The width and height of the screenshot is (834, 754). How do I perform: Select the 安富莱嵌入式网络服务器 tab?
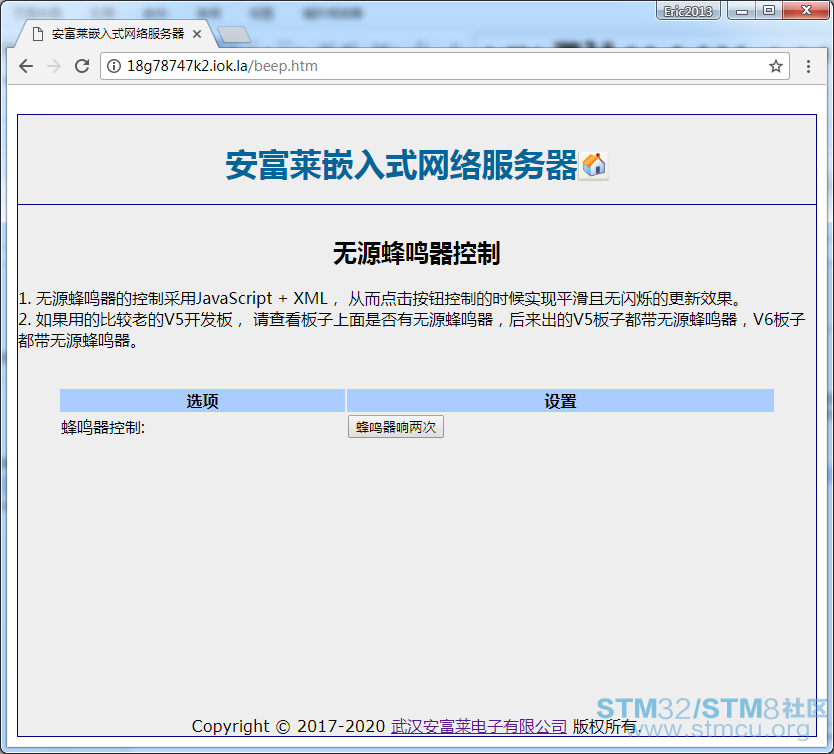(117, 34)
